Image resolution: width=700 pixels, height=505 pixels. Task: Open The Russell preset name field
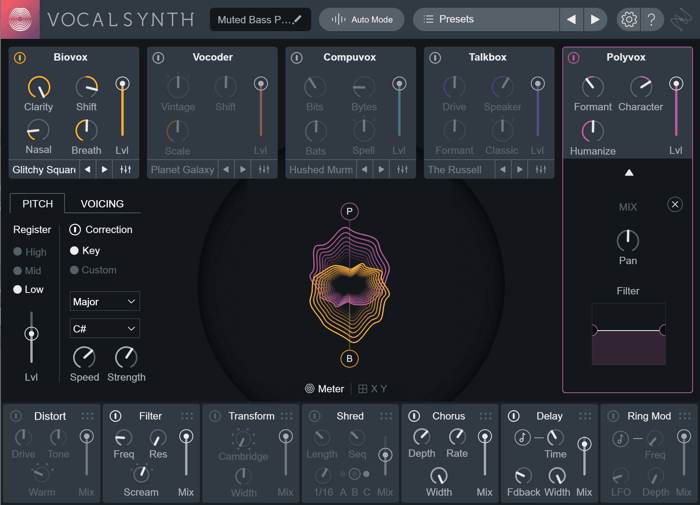(459, 170)
